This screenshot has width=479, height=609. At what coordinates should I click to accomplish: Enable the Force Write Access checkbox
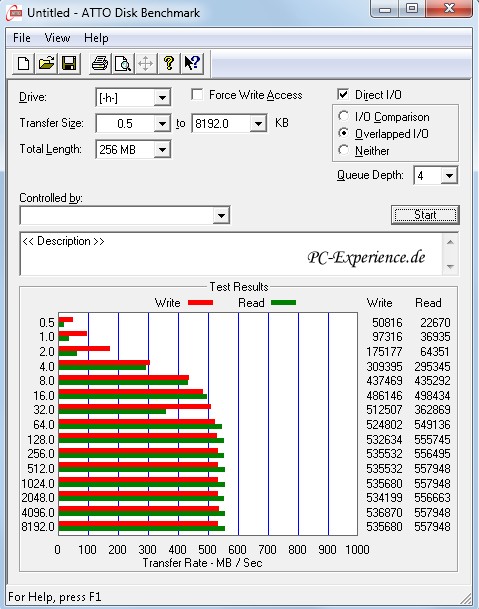[x=197, y=95]
